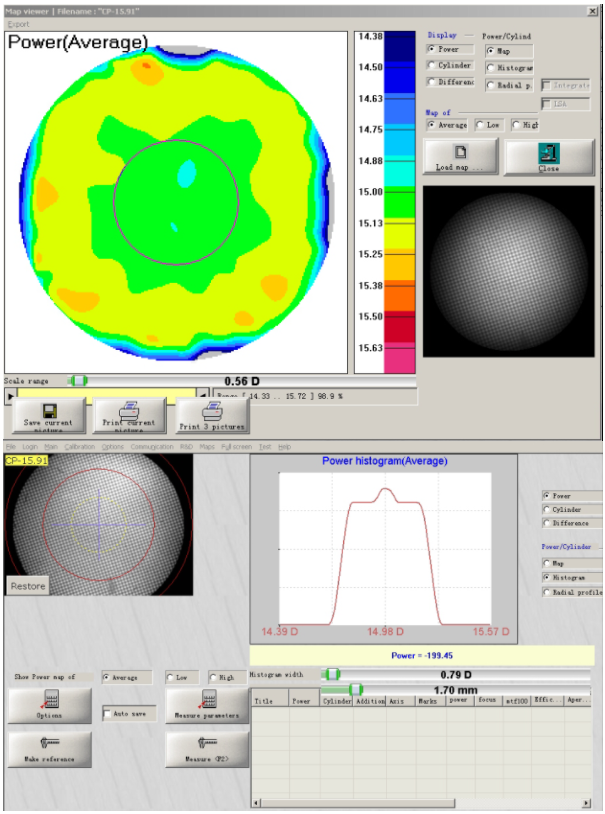Select Cylinder display radio in Map viewer
The image size is (605, 814).
tap(432, 65)
